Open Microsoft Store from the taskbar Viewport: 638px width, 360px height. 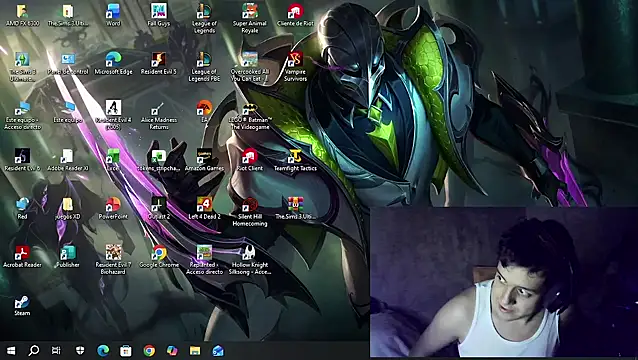pos(126,351)
